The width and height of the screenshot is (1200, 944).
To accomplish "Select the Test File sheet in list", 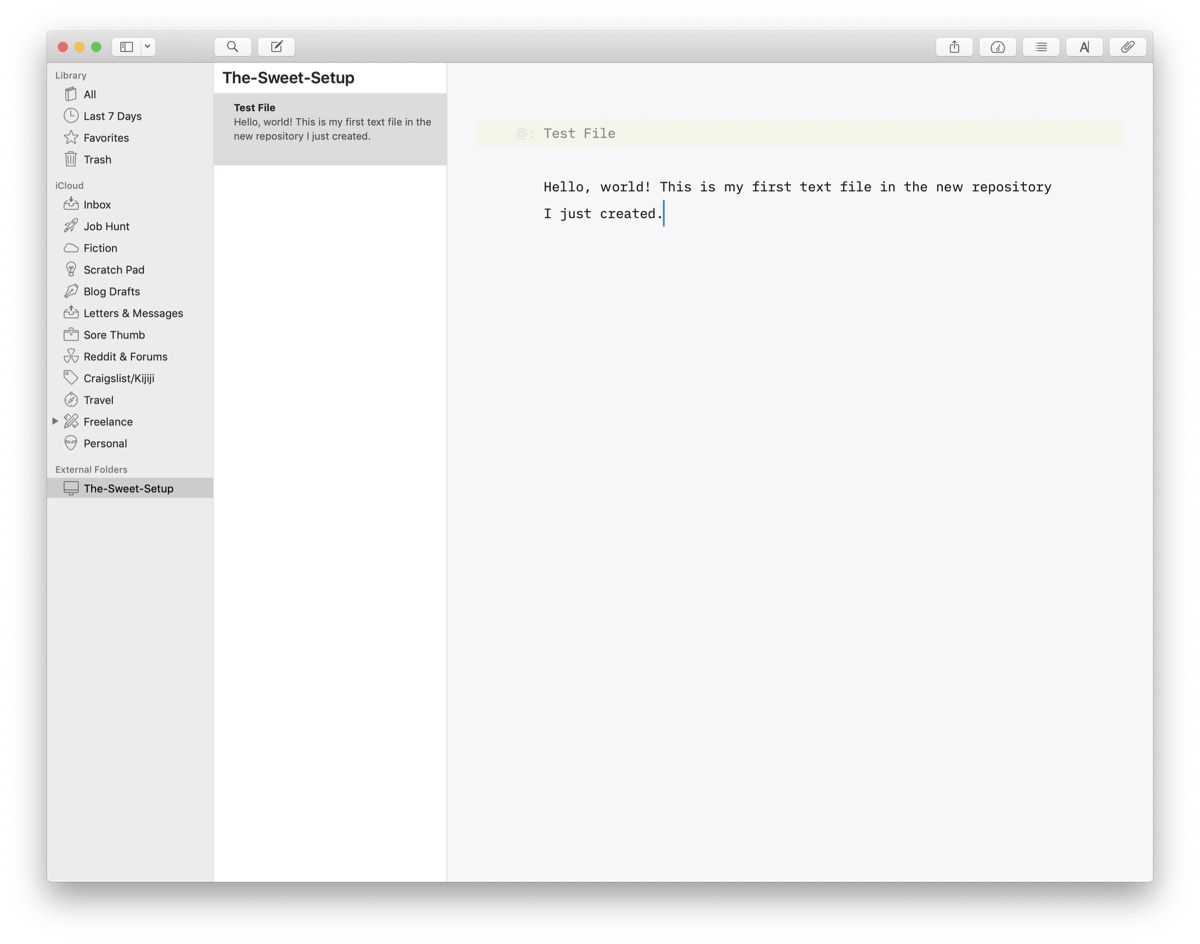I will pyautogui.click(x=330, y=129).
